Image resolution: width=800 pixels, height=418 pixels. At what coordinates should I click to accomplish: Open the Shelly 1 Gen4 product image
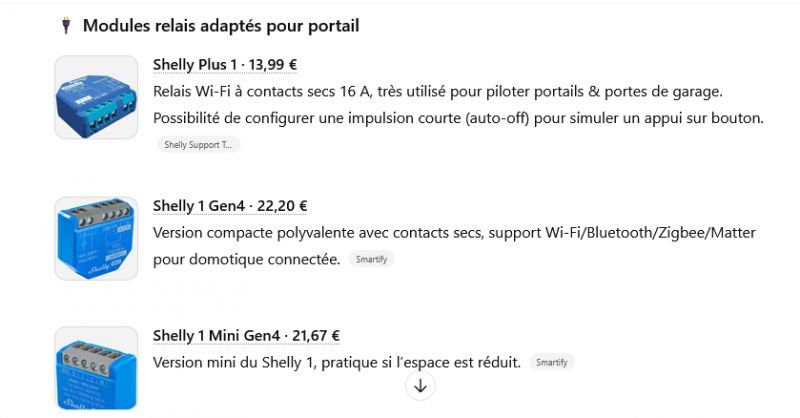tap(96, 238)
